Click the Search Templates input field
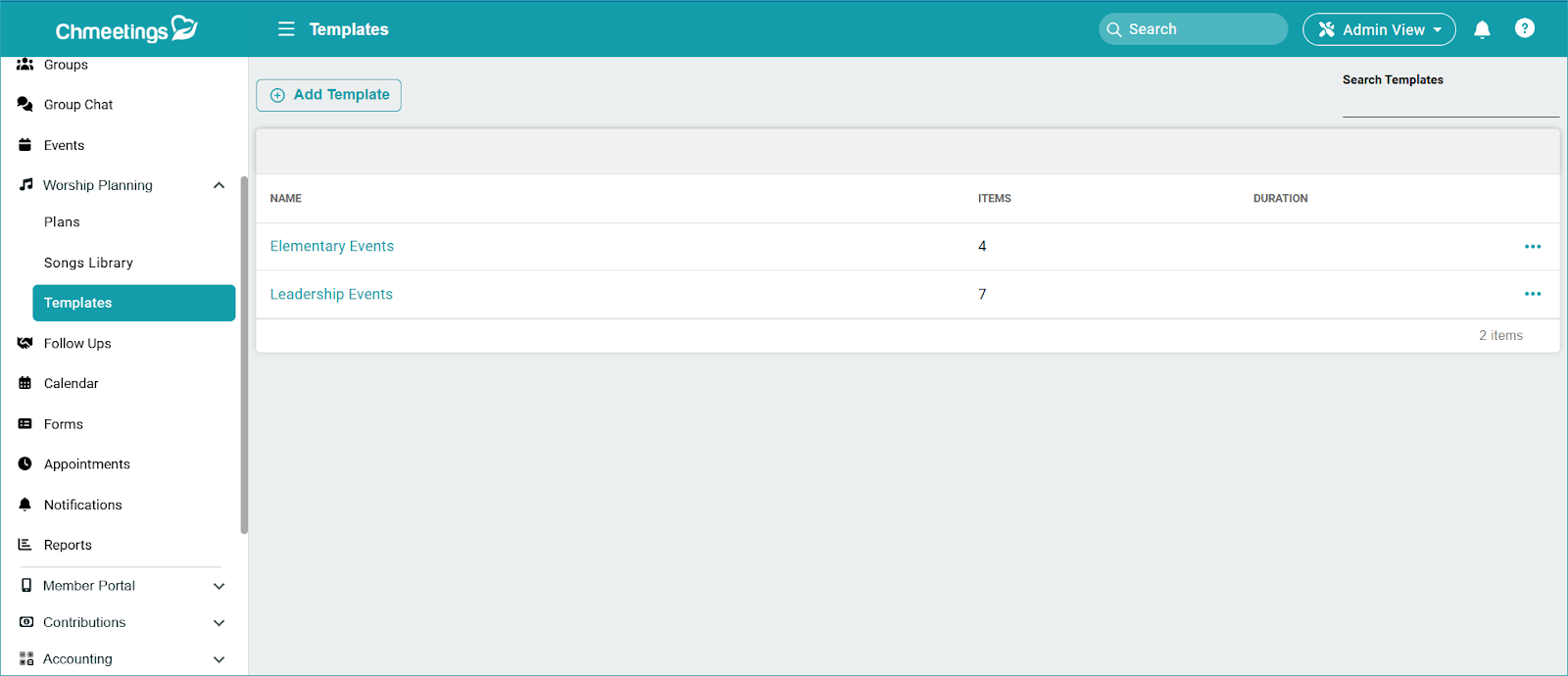 [x=1449, y=104]
